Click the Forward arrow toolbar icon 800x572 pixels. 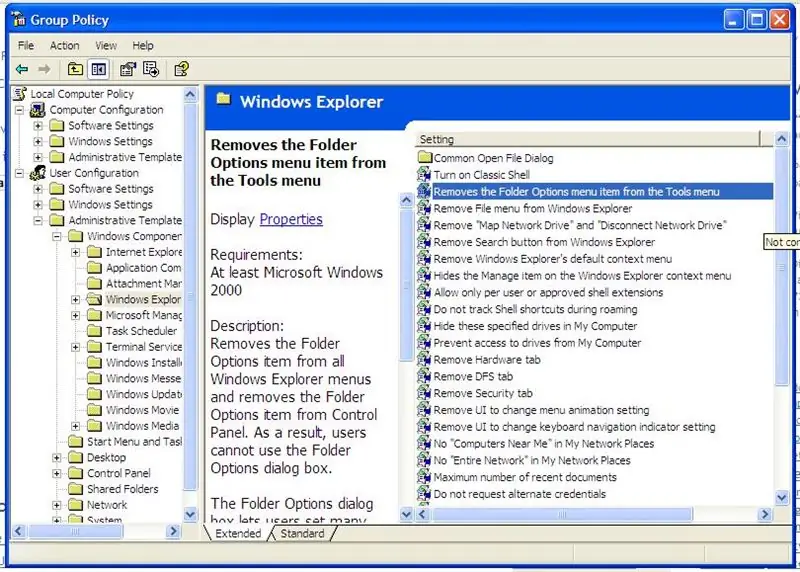[44, 69]
